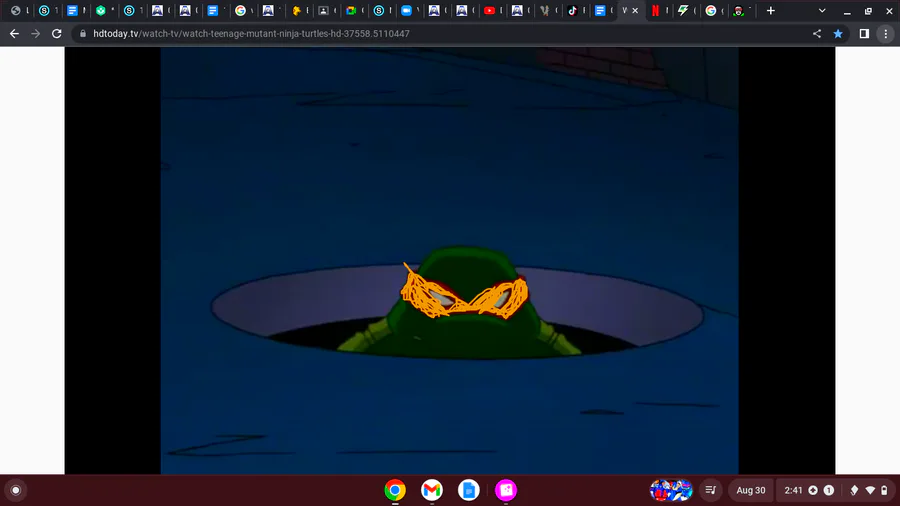This screenshot has width=900, height=506.
Task: Switch to the Netflix tab
Action: (655, 10)
